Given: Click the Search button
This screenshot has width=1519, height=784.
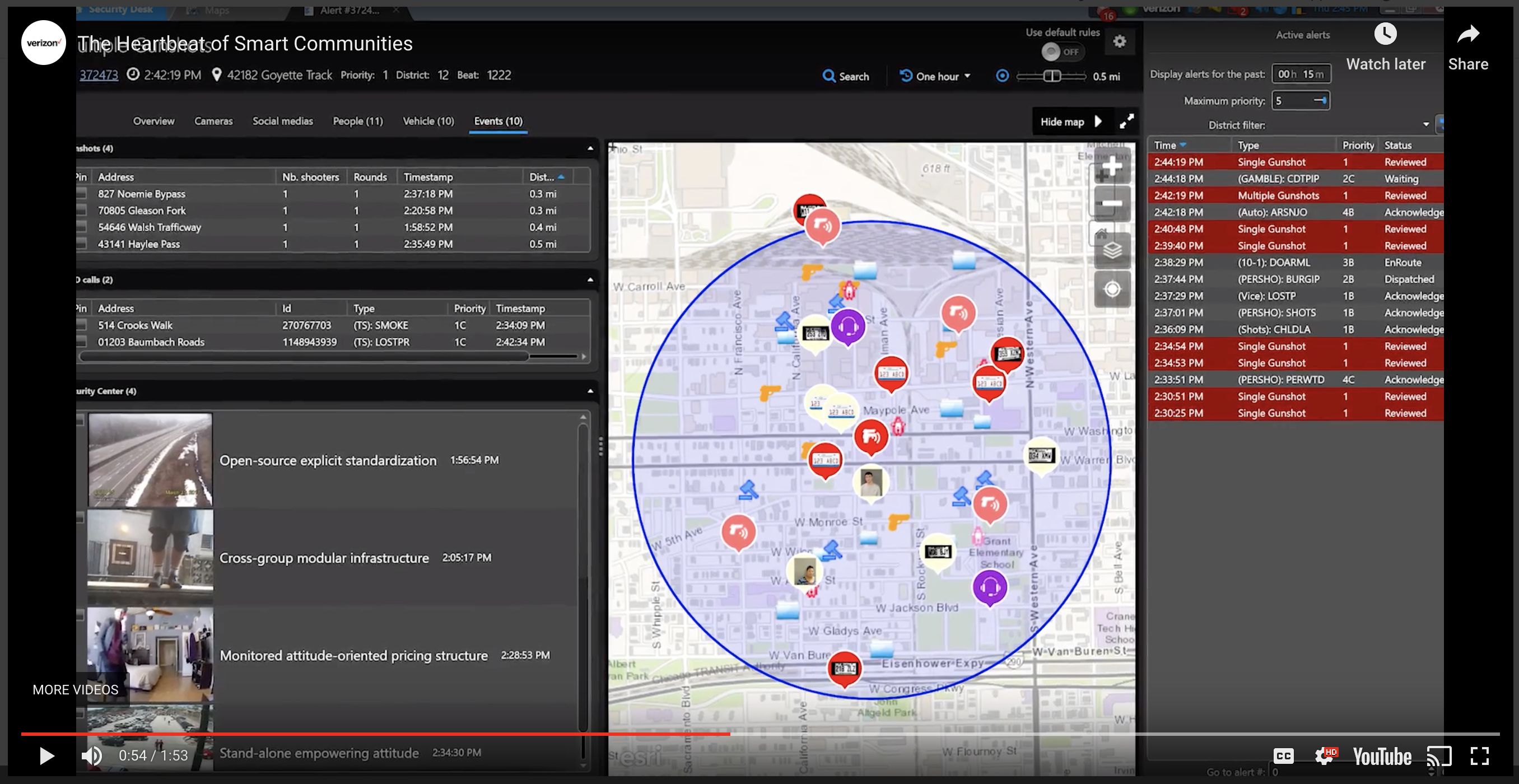Looking at the screenshot, I should coord(846,76).
